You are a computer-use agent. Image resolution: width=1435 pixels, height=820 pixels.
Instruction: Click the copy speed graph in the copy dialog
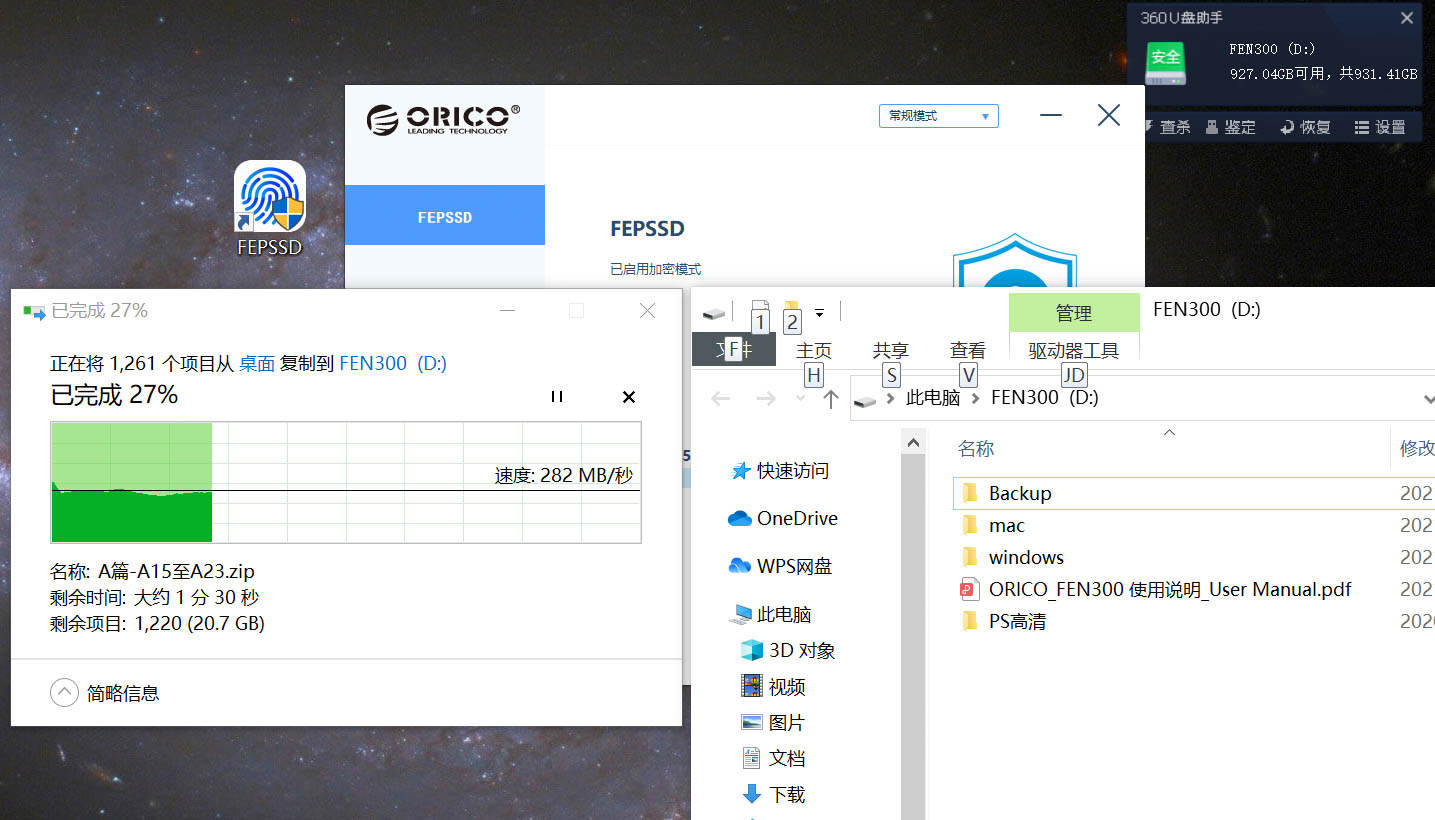pyautogui.click(x=346, y=482)
